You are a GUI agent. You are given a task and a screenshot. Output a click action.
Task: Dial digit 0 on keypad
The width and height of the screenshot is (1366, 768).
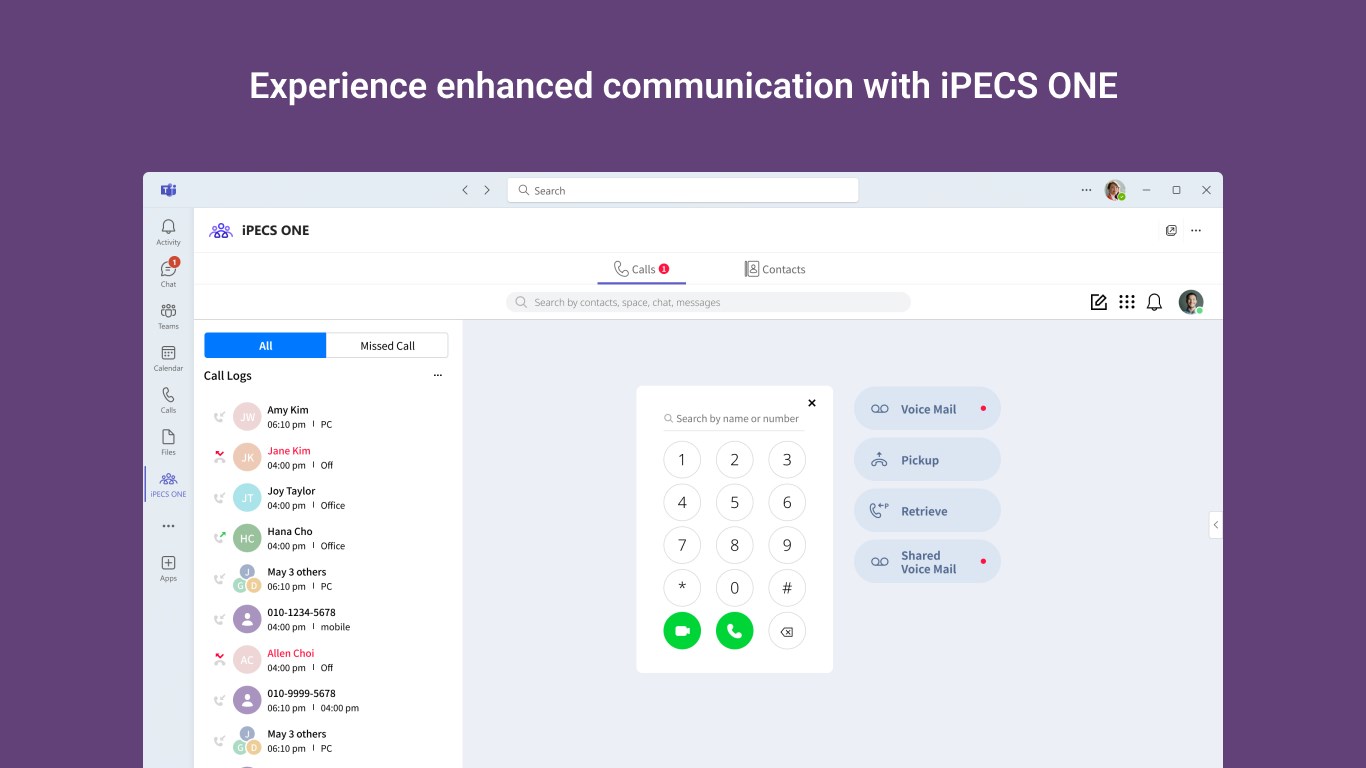[734, 588]
